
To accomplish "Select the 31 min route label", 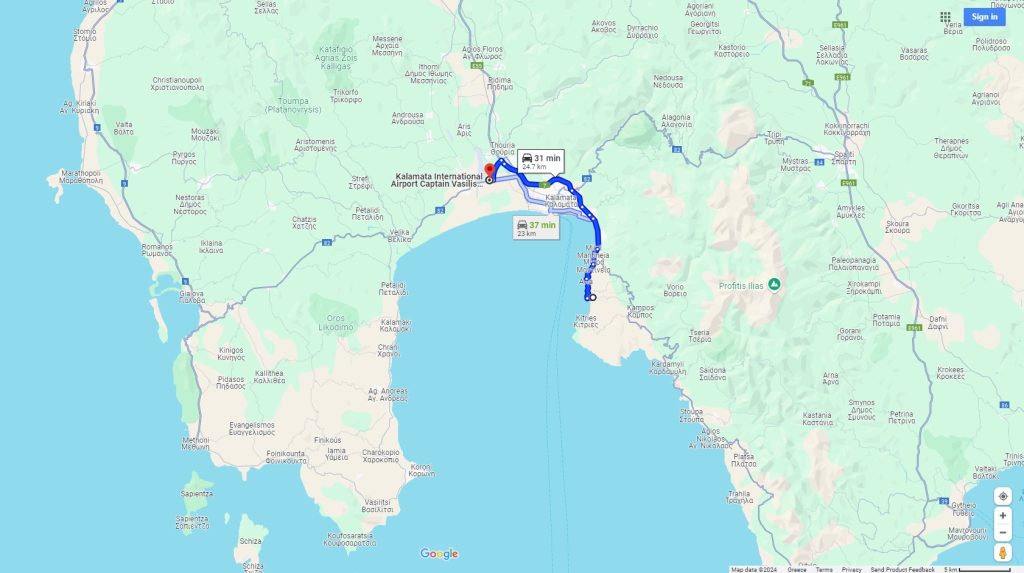I will (x=541, y=161).
